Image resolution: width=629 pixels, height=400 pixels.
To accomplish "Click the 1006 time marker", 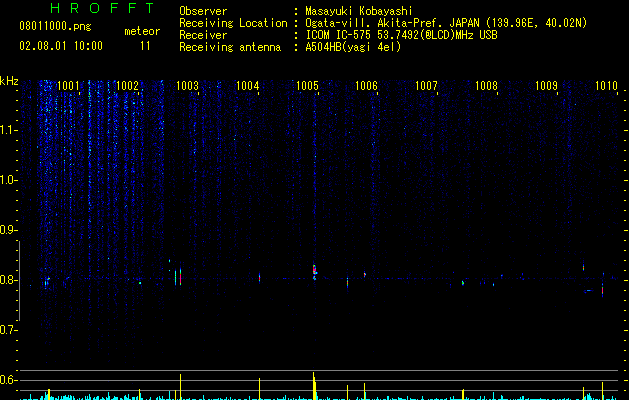I will pos(366,86).
